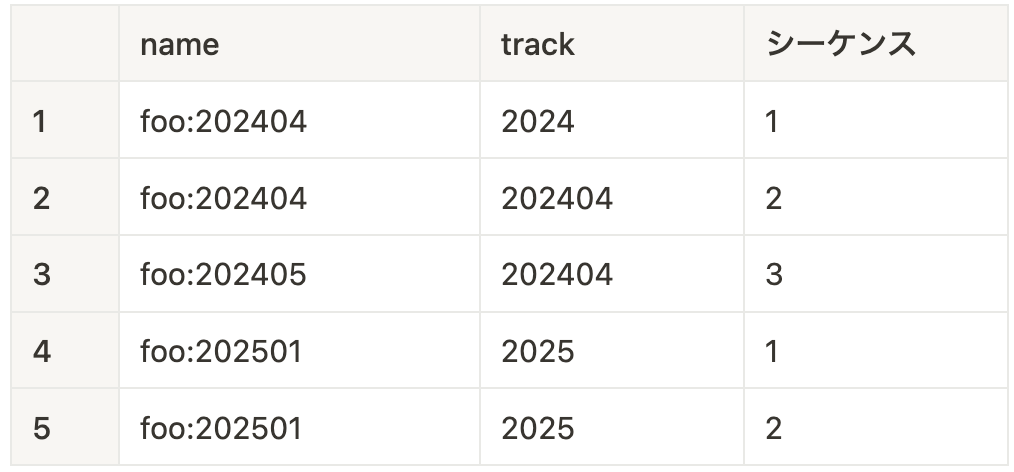Click the foo:202501 cell in row 4
This screenshot has width=1014, height=472.
(299, 351)
